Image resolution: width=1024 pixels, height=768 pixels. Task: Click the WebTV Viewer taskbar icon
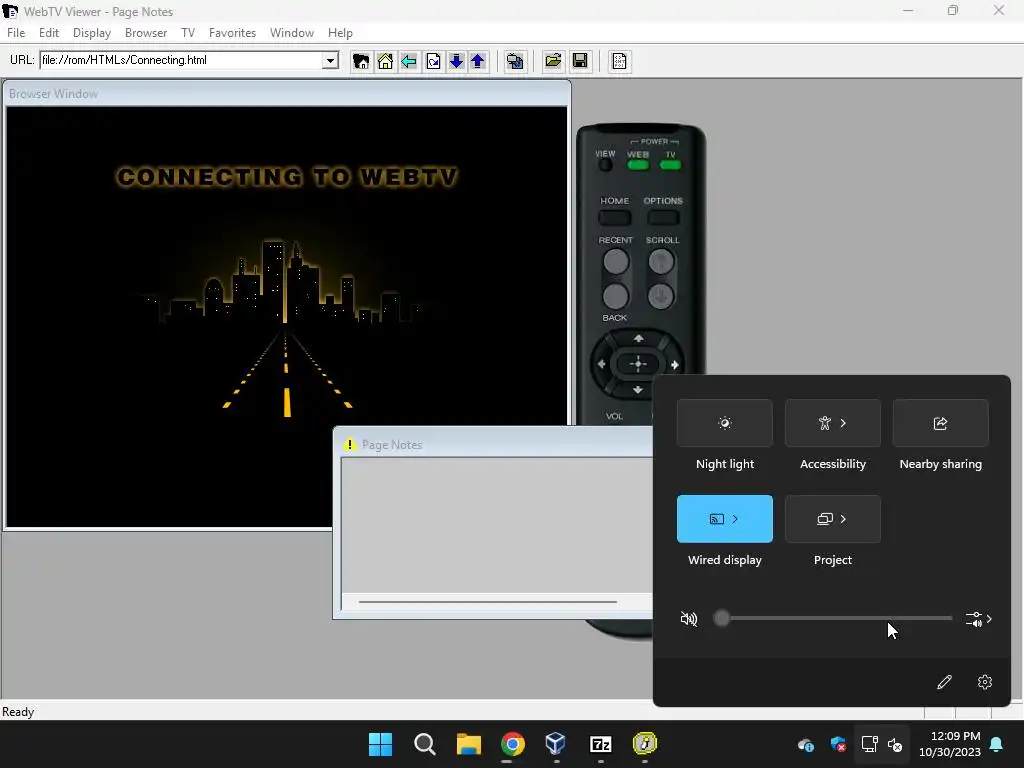click(x=645, y=744)
